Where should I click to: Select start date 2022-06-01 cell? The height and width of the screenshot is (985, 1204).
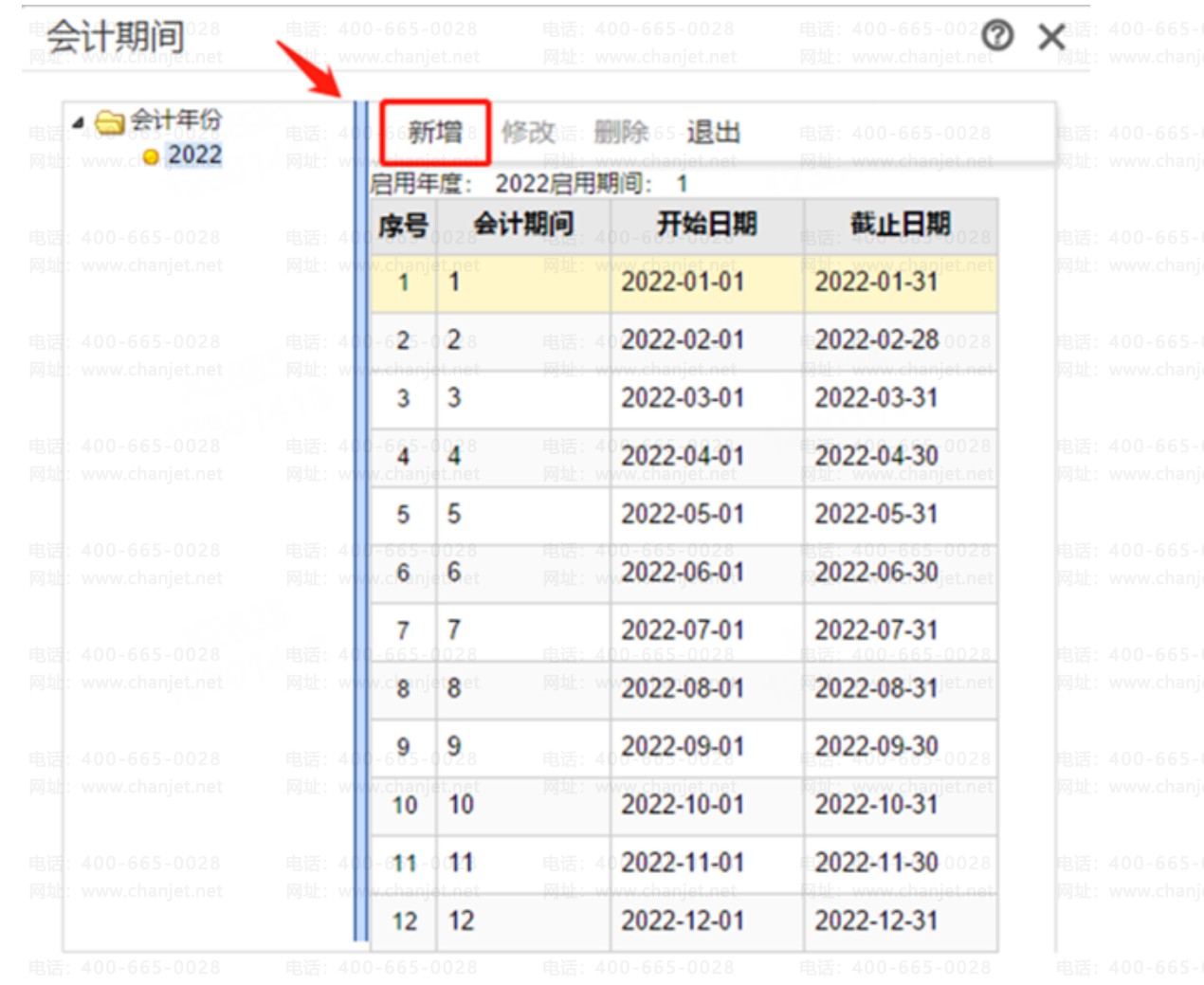[x=707, y=573]
